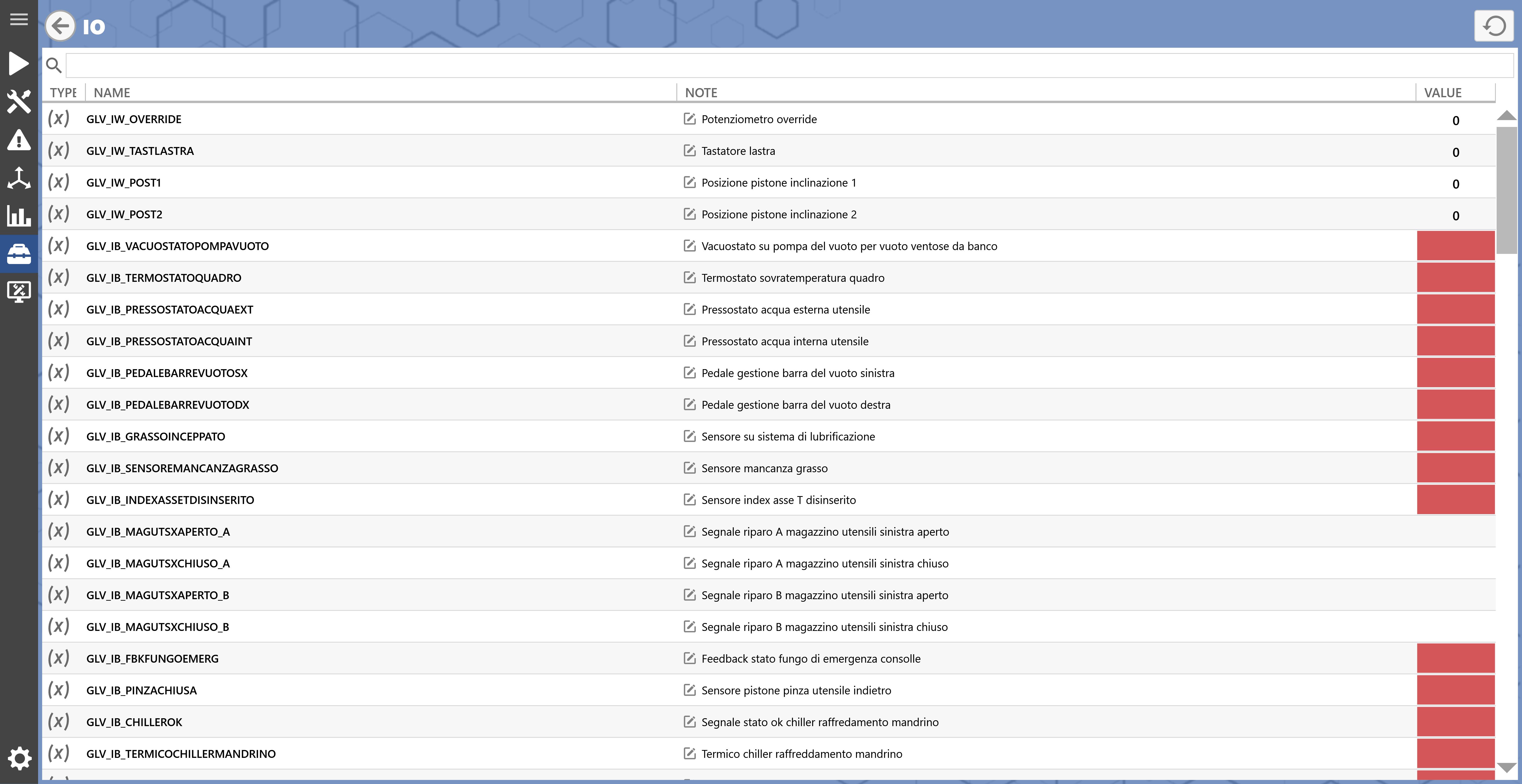Click the refresh button at top right
Viewport: 1522px width, 784px height.
click(1494, 26)
